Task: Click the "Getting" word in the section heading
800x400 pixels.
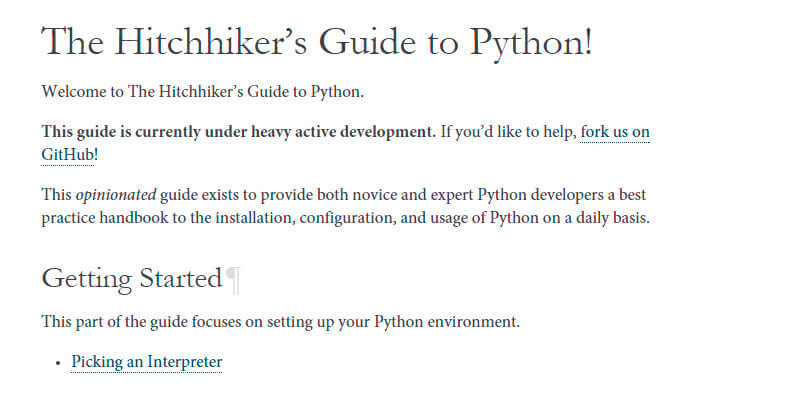Action: point(81,279)
